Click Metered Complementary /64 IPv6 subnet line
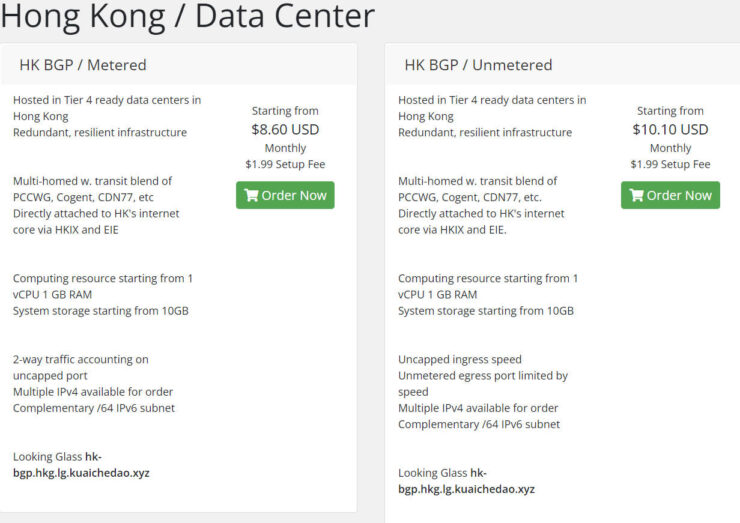The height and width of the screenshot is (523, 740). click(x=94, y=408)
